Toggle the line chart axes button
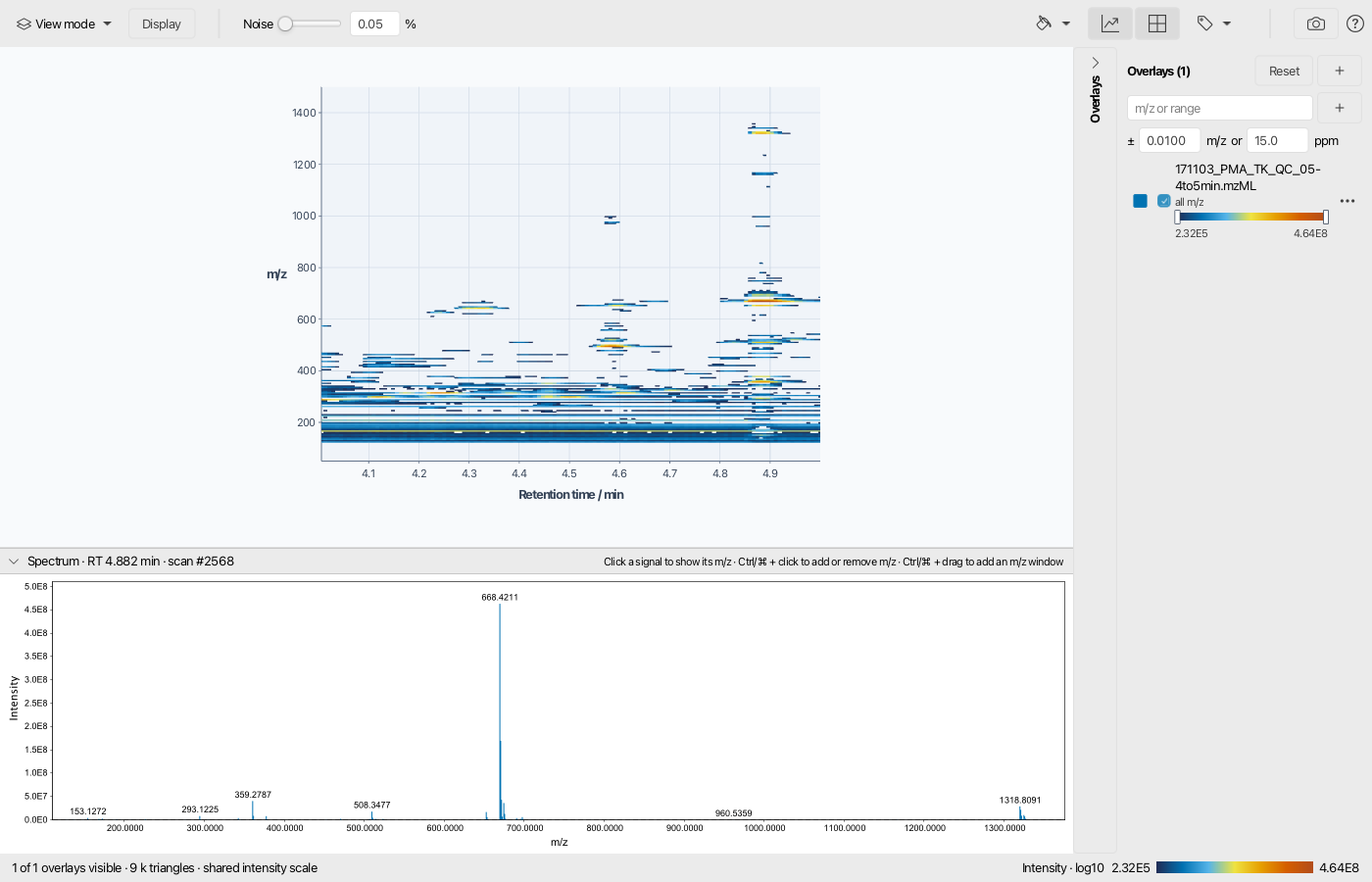This screenshot has height=882, width=1372. tap(1110, 24)
